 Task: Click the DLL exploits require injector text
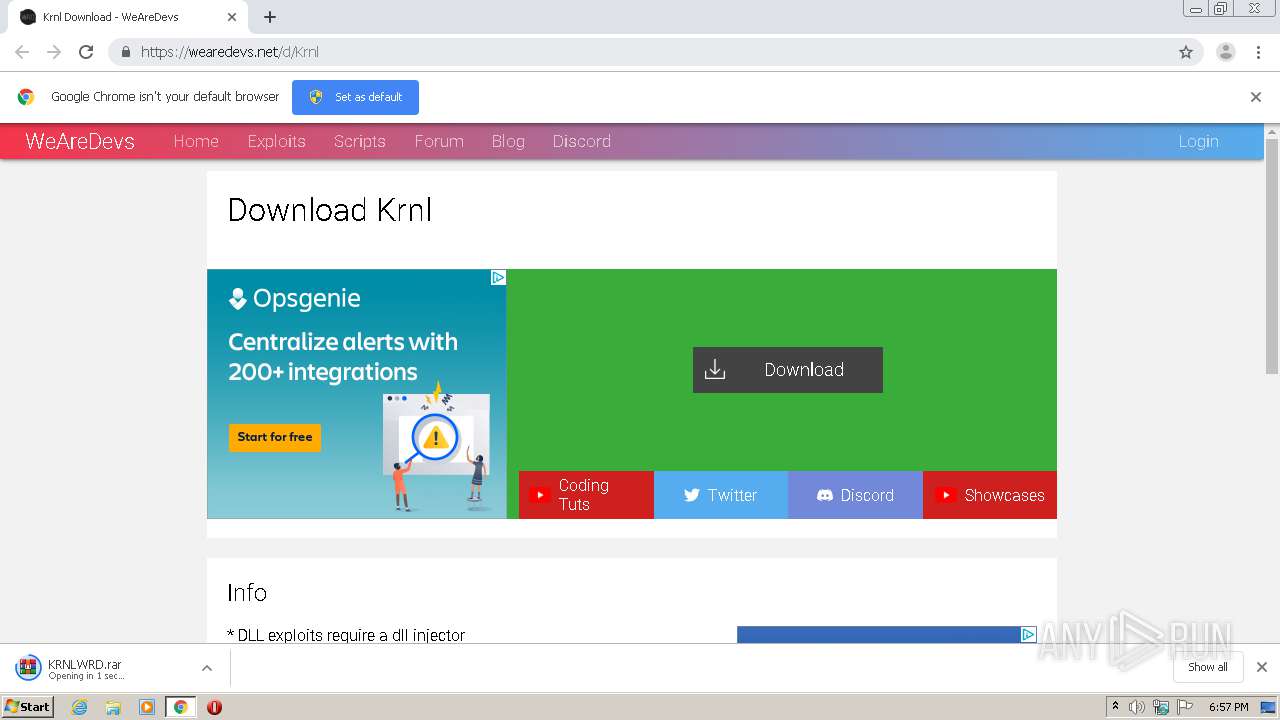(x=346, y=635)
